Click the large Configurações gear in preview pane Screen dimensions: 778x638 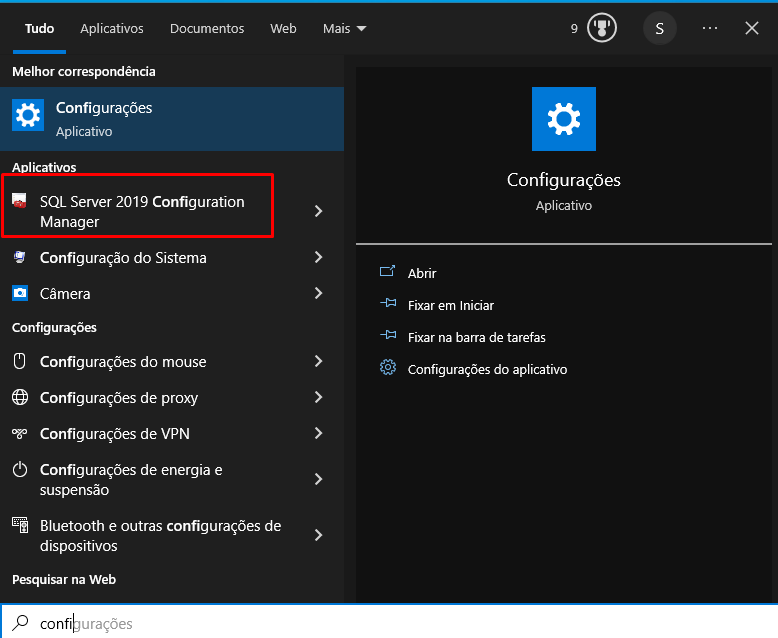click(564, 119)
